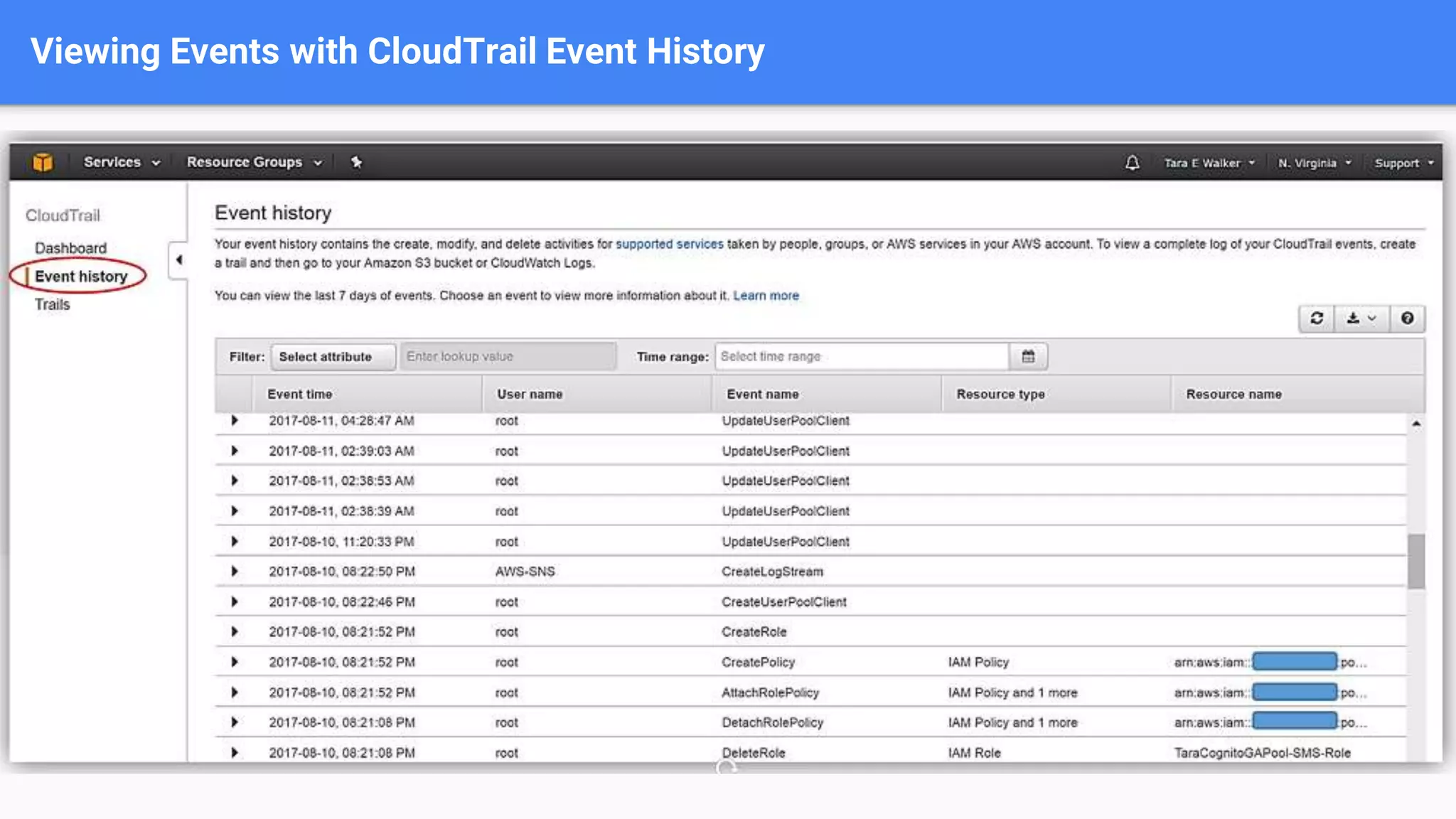Click the AWS cube logo icon
Viewport: 1456px width, 819px height.
[43, 162]
